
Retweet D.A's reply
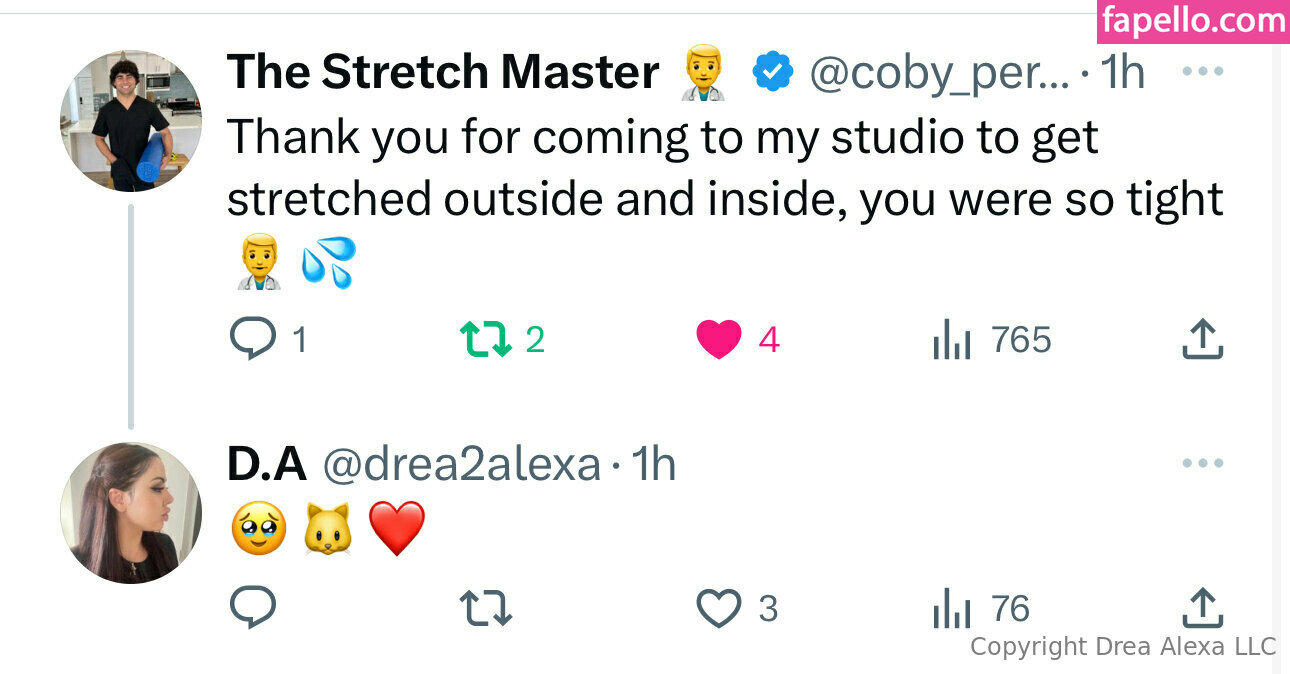coord(486,608)
